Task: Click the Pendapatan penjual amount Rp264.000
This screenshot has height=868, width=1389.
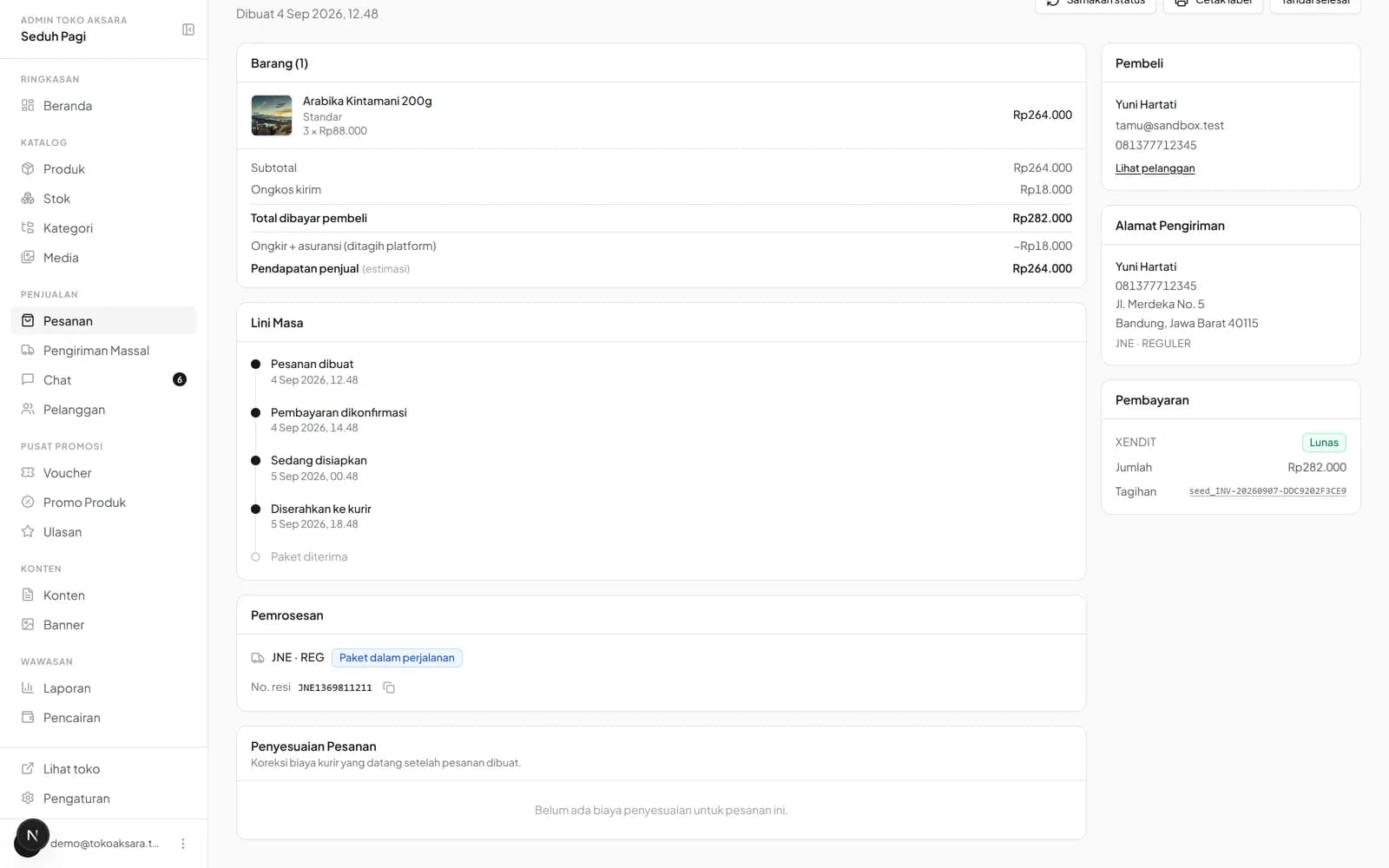Action: point(1042,269)
